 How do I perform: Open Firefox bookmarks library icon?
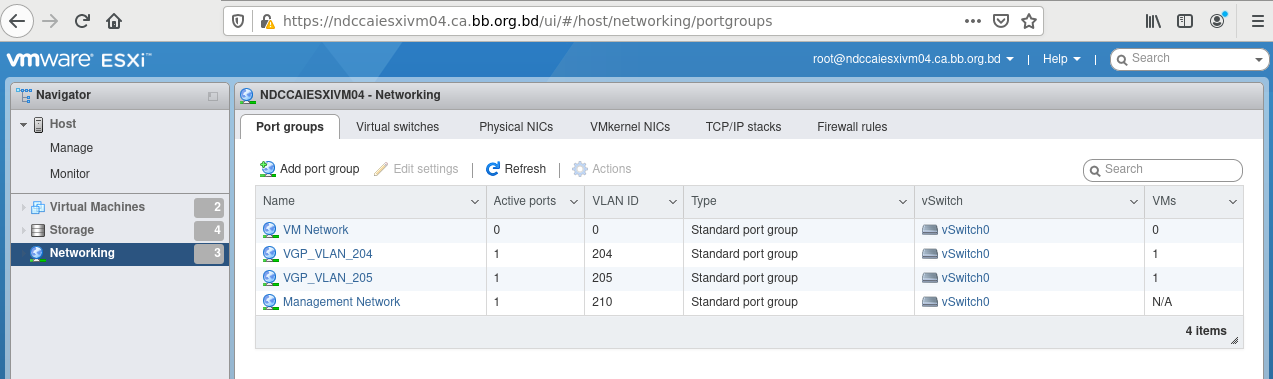1153,20
